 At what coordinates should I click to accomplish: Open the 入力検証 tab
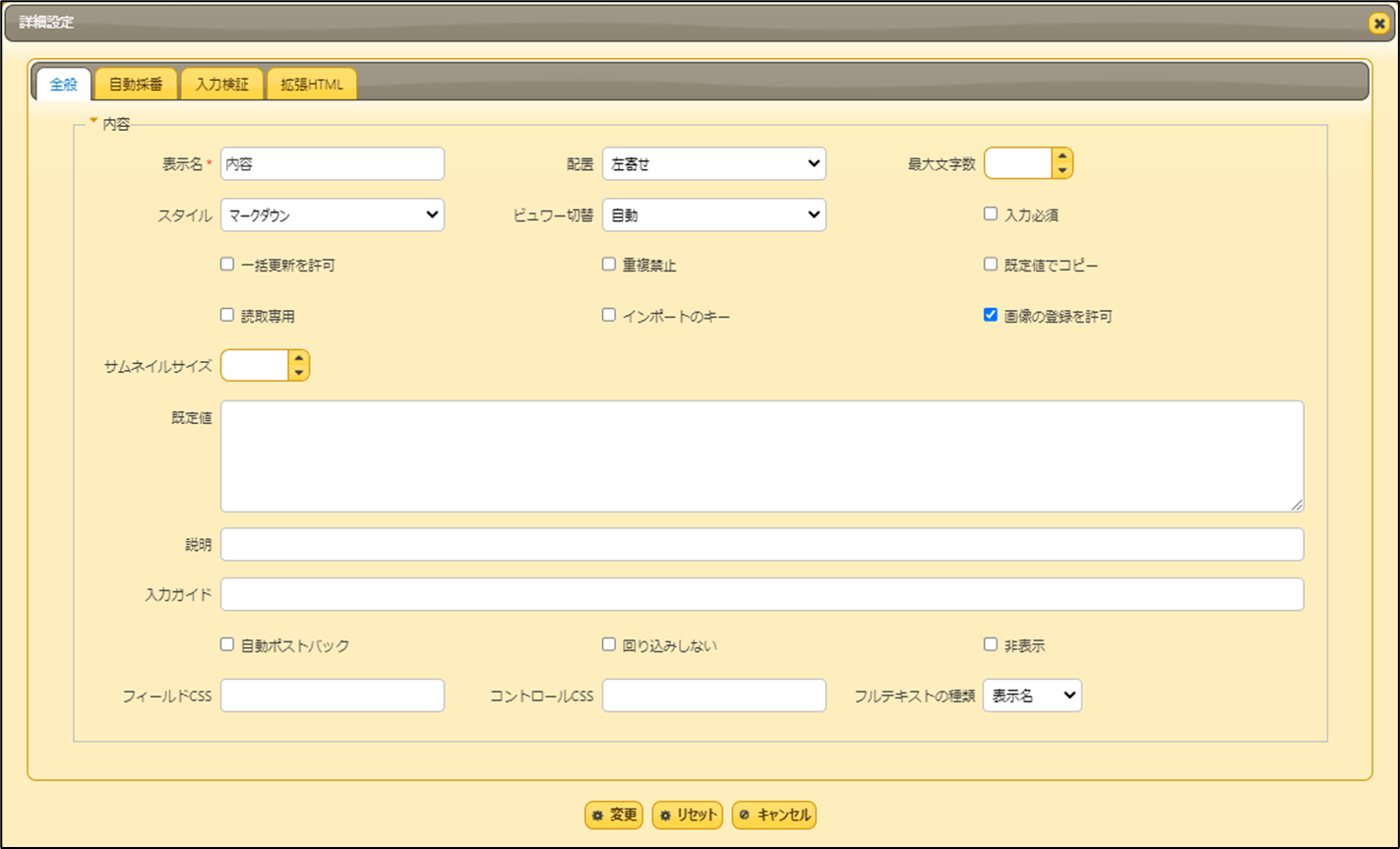(x=222, y=85)
